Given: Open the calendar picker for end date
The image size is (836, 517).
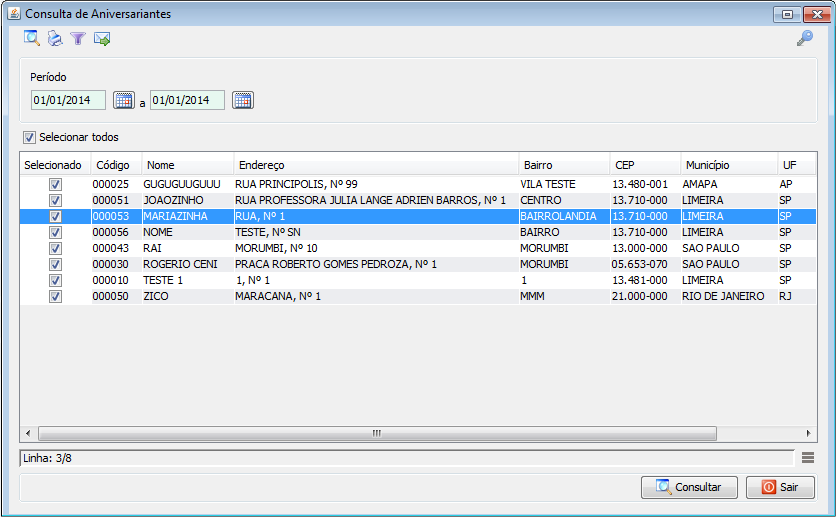Looking at the screenshot, I should 243,100.
